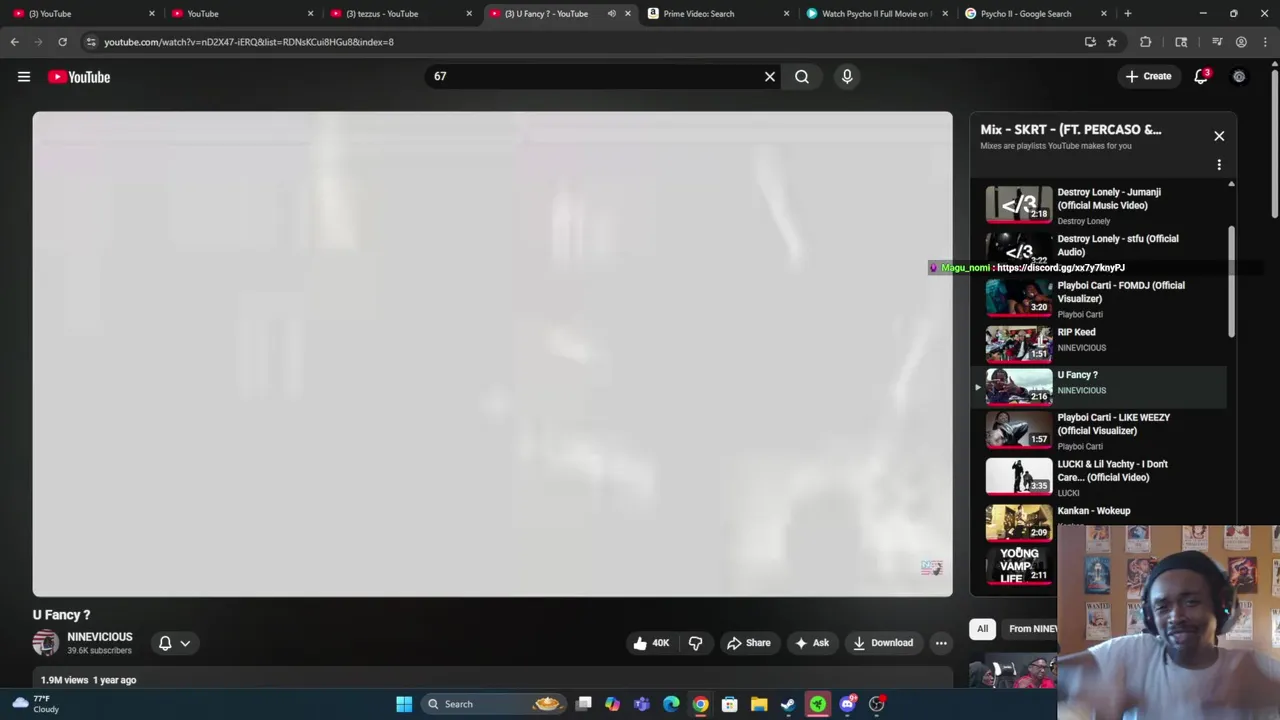Clear the search box text
The height and width of the screenshot is (720, 1280).
[770, 76]
